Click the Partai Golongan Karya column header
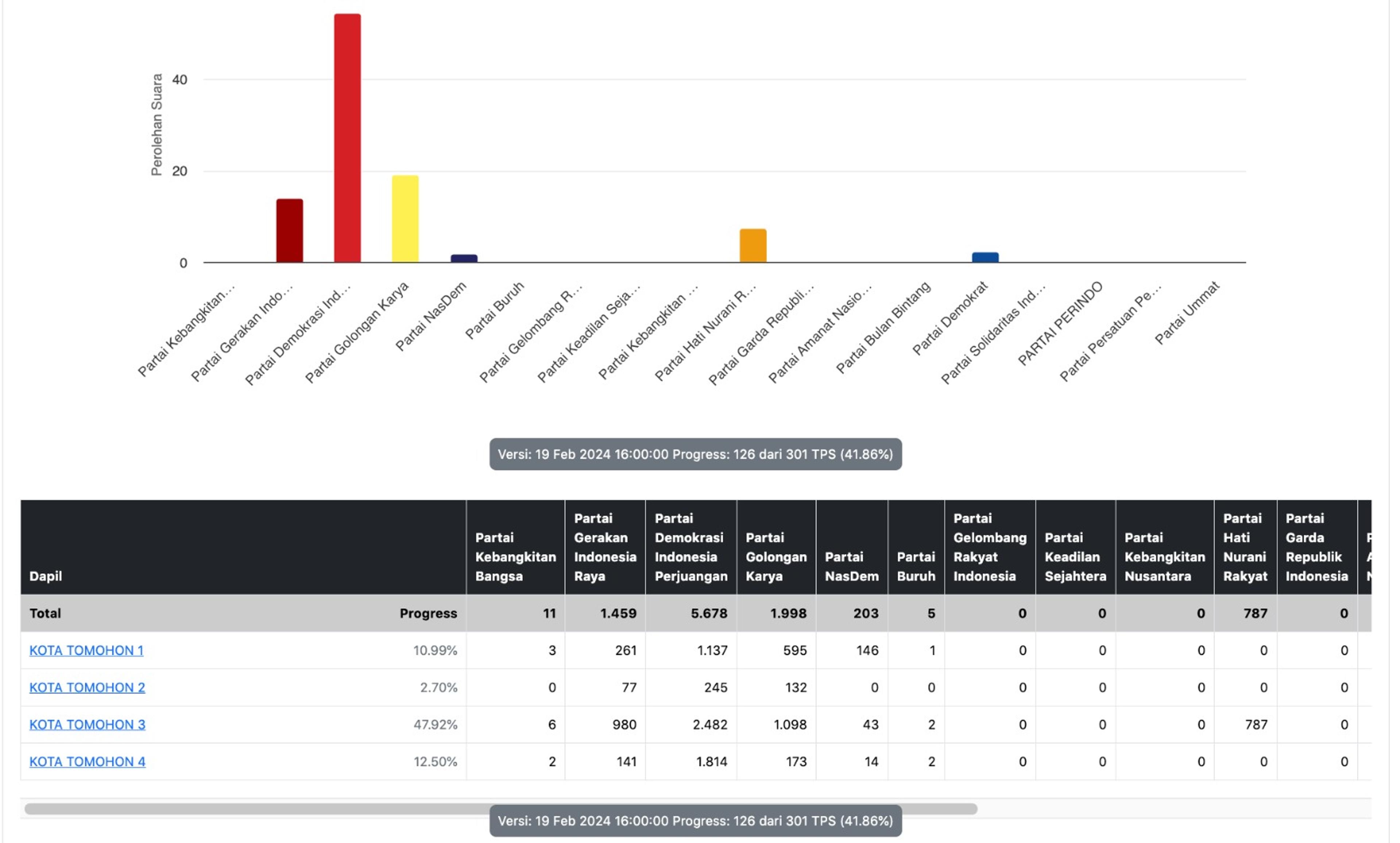 click(776, 547)
